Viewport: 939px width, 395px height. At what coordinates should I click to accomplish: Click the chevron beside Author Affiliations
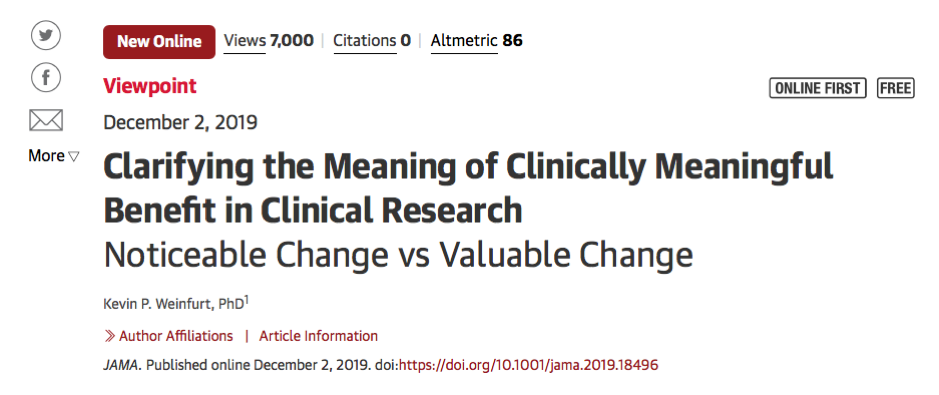coord(110,336)
